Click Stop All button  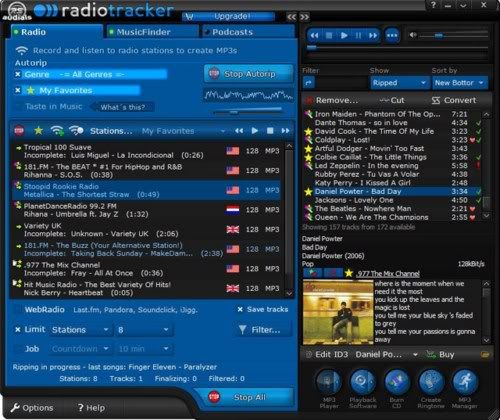coord(245,397)
